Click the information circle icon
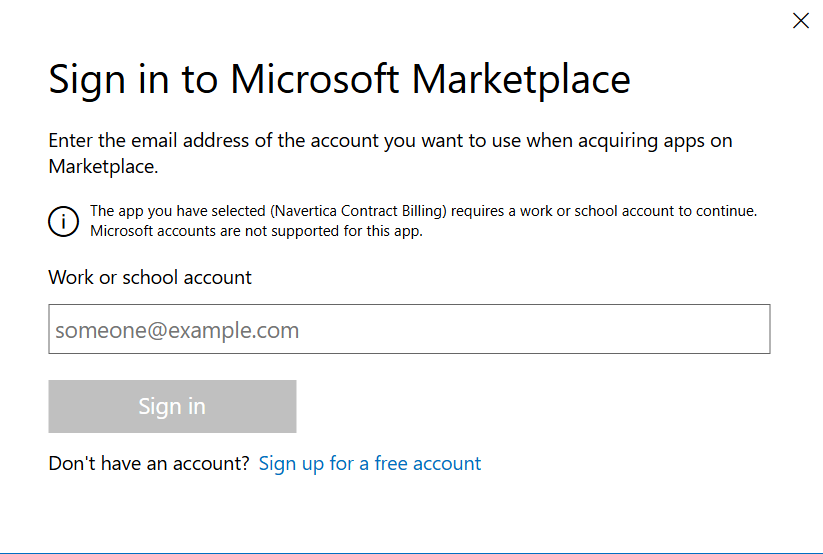 tap(63, 221)
